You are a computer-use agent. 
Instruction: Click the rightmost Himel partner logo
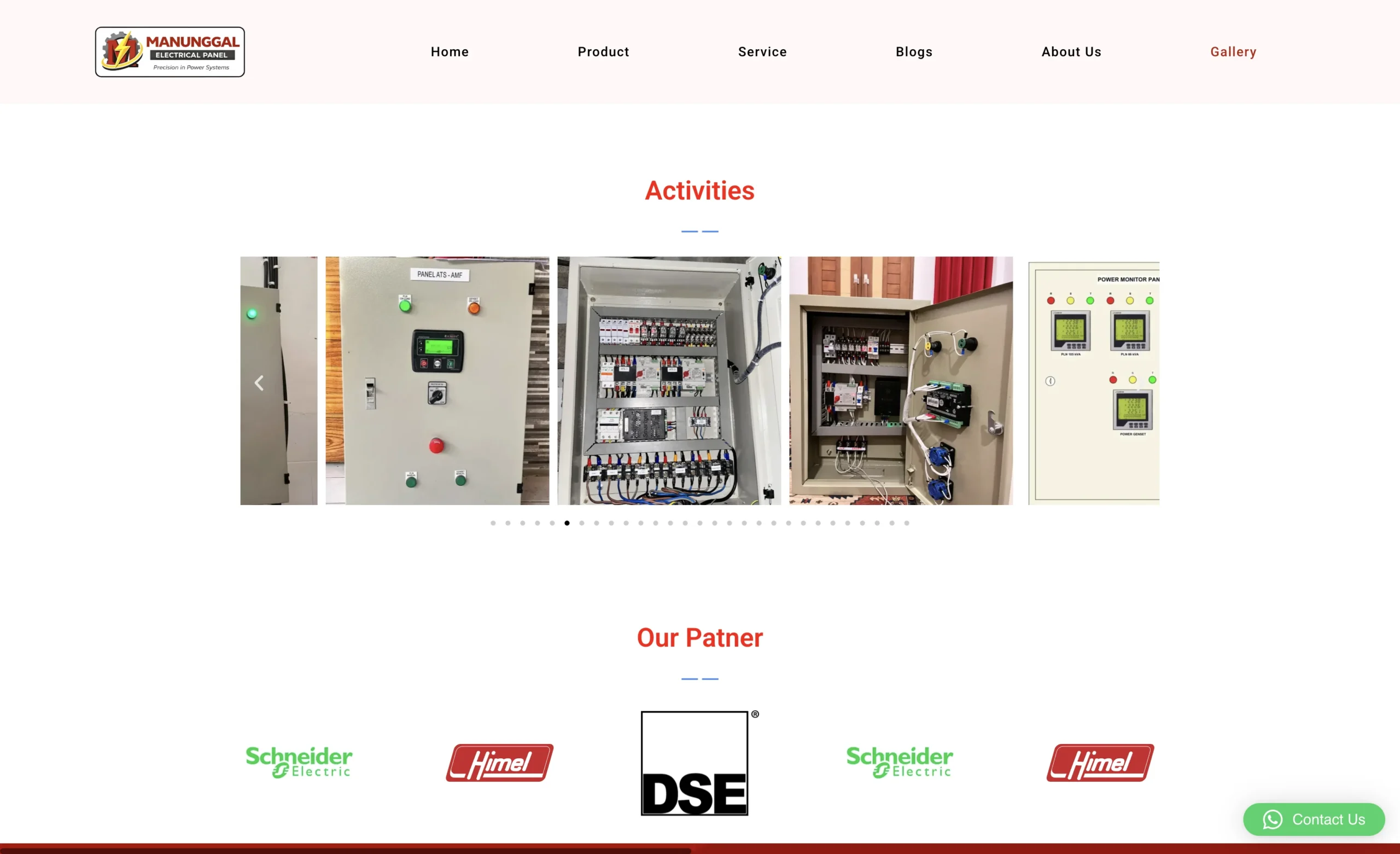1100,762
